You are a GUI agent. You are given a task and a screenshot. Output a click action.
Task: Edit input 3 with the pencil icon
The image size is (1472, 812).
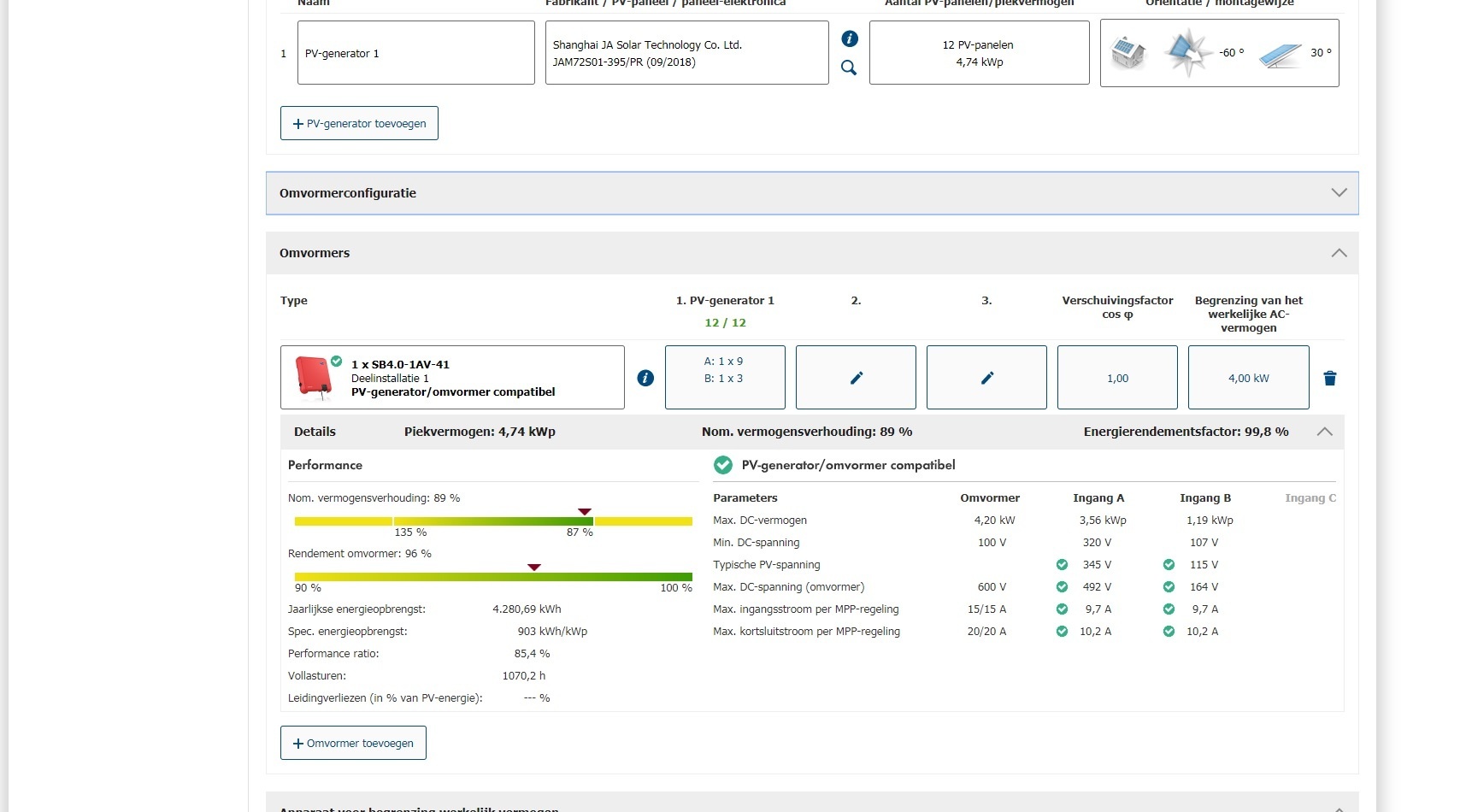[986, 378]
